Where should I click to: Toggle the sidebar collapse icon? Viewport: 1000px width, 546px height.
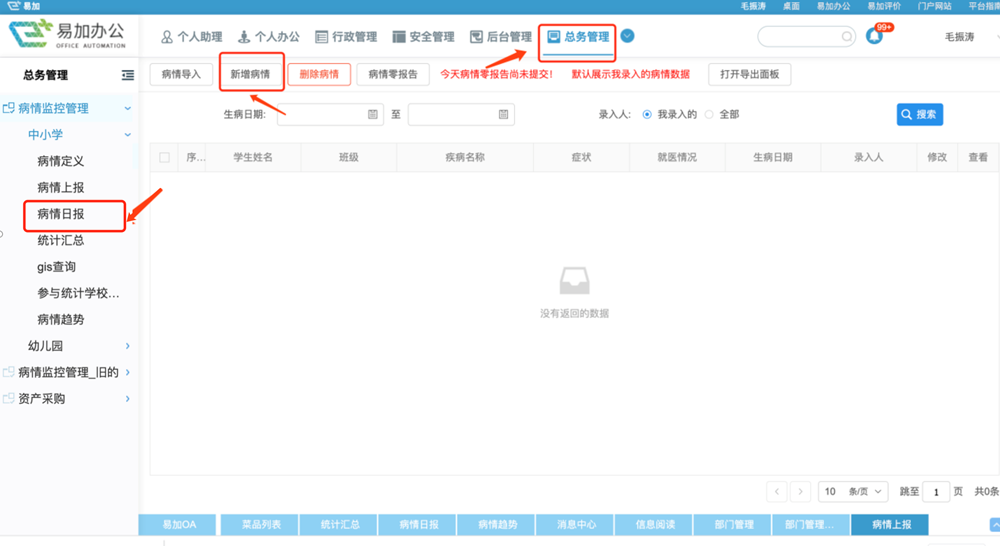pyautogui.click(x=128, y=75)
